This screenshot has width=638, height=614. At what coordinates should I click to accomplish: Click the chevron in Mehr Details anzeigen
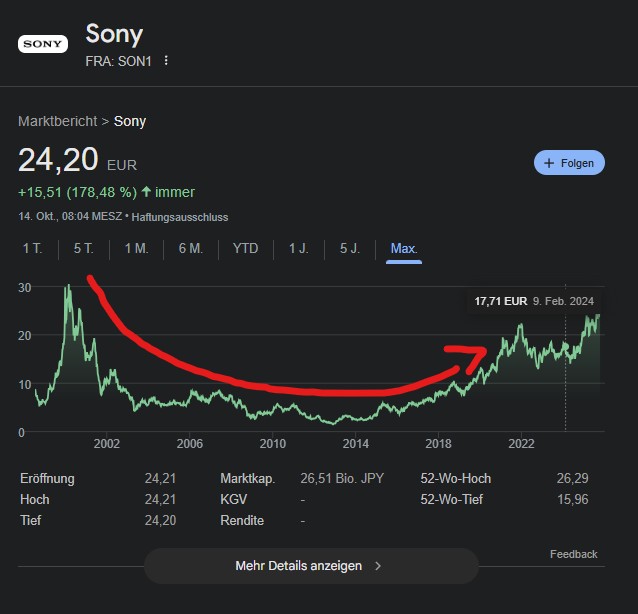click(378, 566)
